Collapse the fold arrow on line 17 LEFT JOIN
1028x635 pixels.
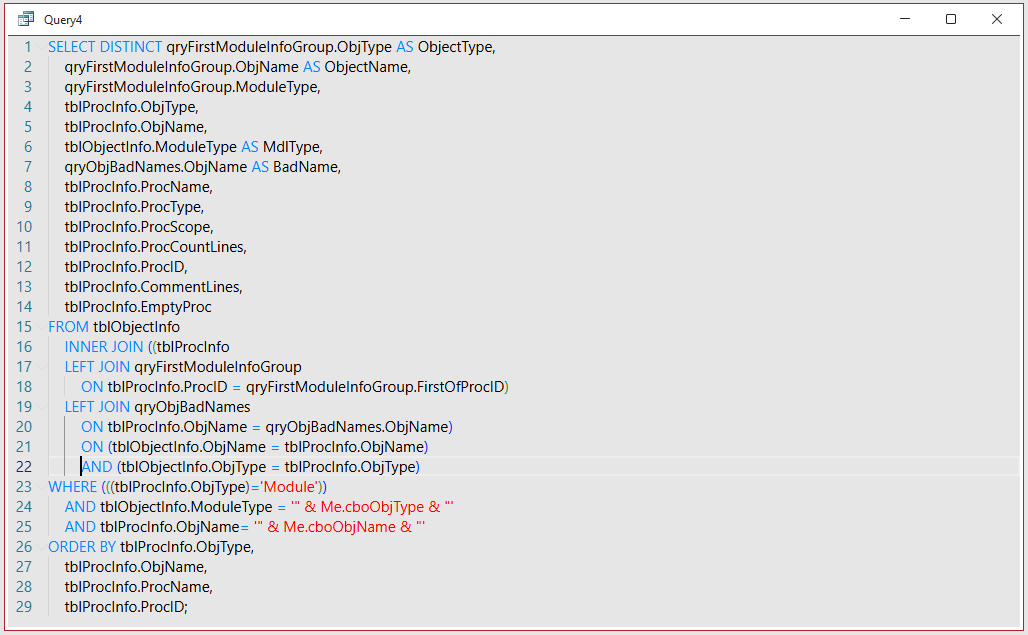click(41, 367)
